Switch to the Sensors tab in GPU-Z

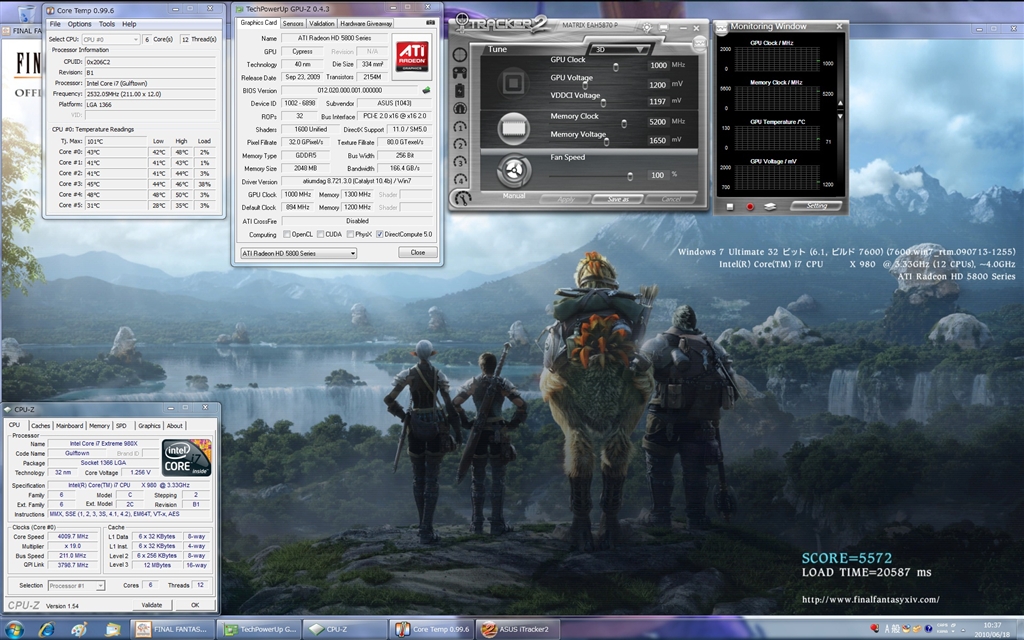pyautogui.click(x=293, y=22)
